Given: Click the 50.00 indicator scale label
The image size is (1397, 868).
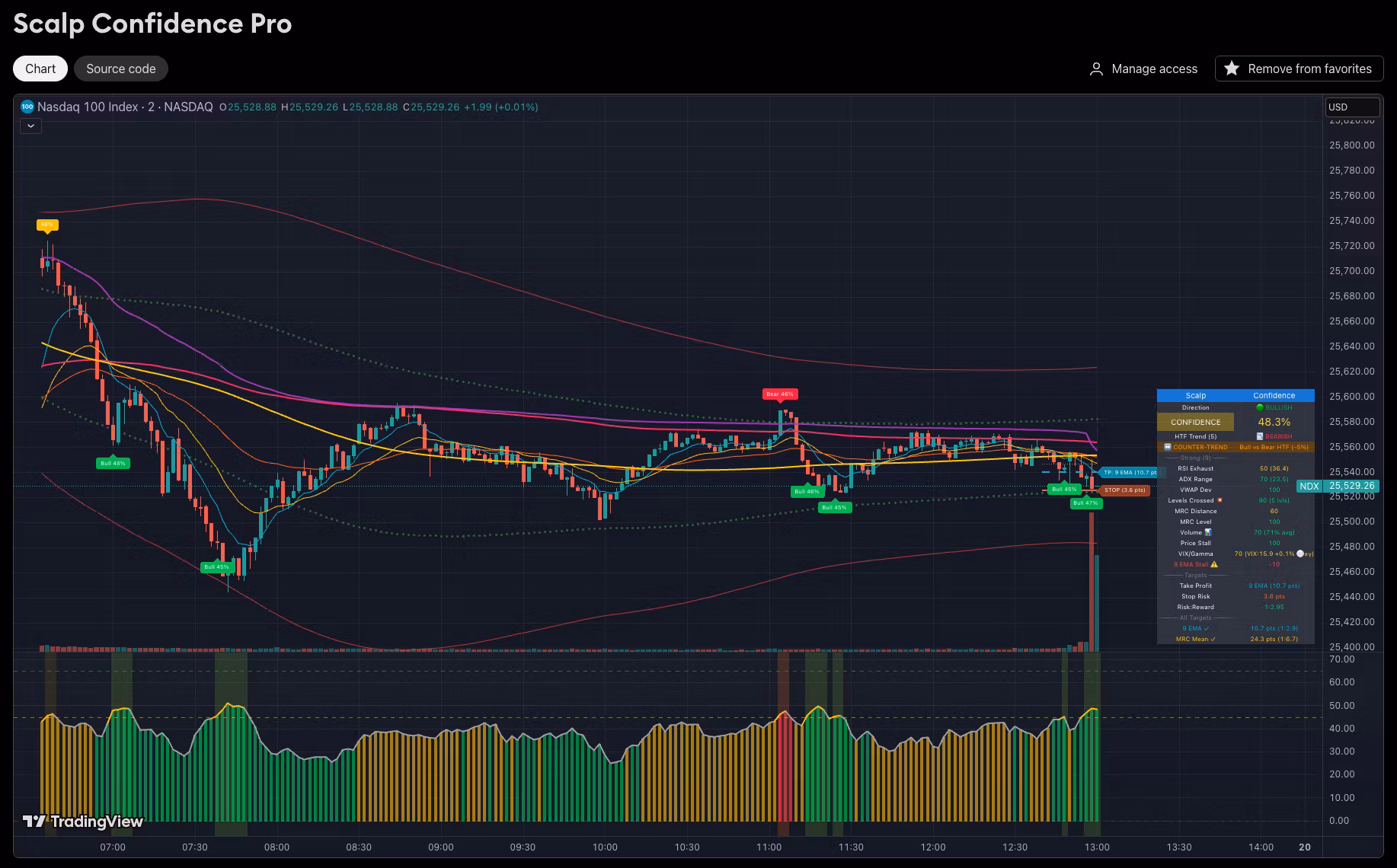Looking at the screenshot, I should (x=1341, y=705).
